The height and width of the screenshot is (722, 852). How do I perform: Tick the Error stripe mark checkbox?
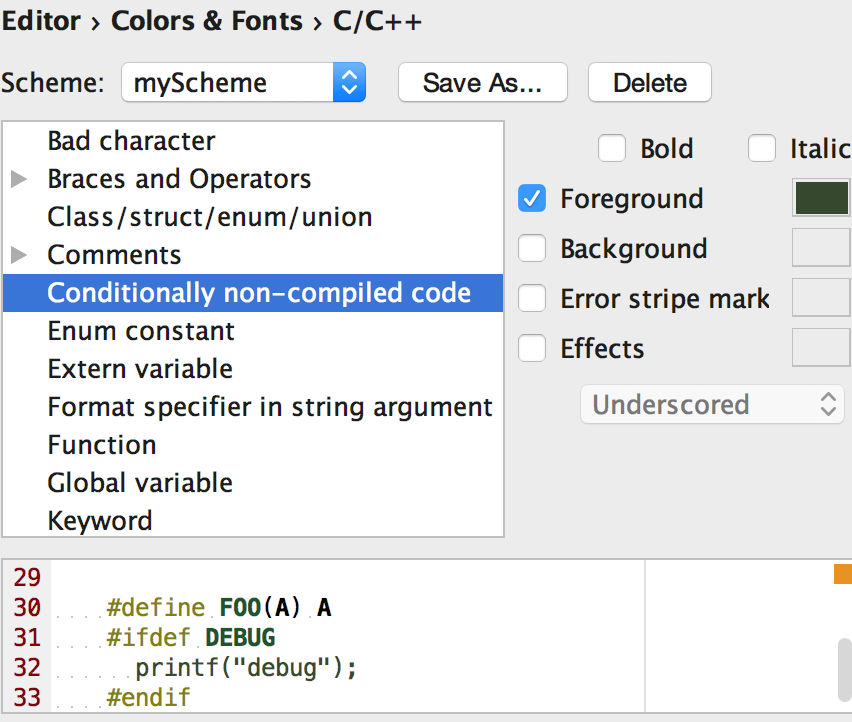[x=532, y=299]
